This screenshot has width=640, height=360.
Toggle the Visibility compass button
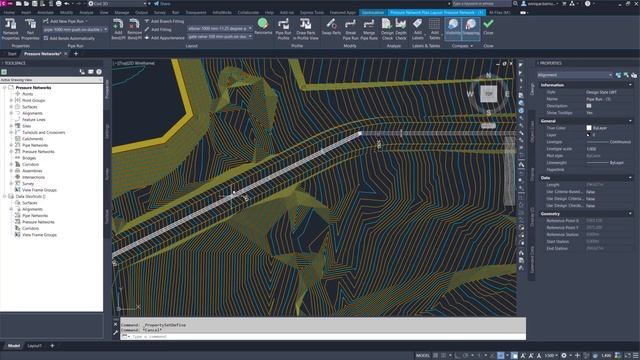point(453,28)
